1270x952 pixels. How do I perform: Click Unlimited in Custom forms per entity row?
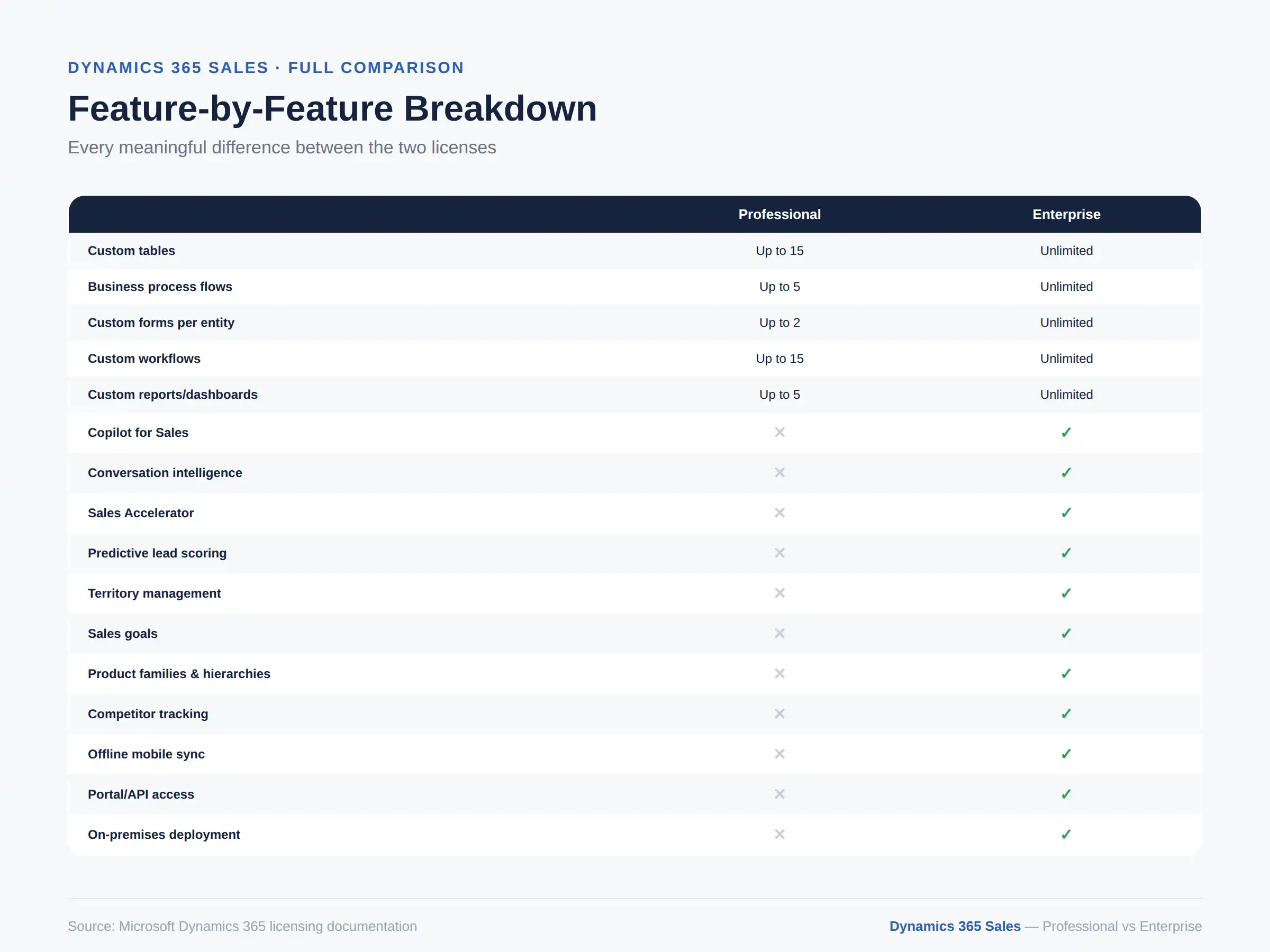(x=1066, y=323)
